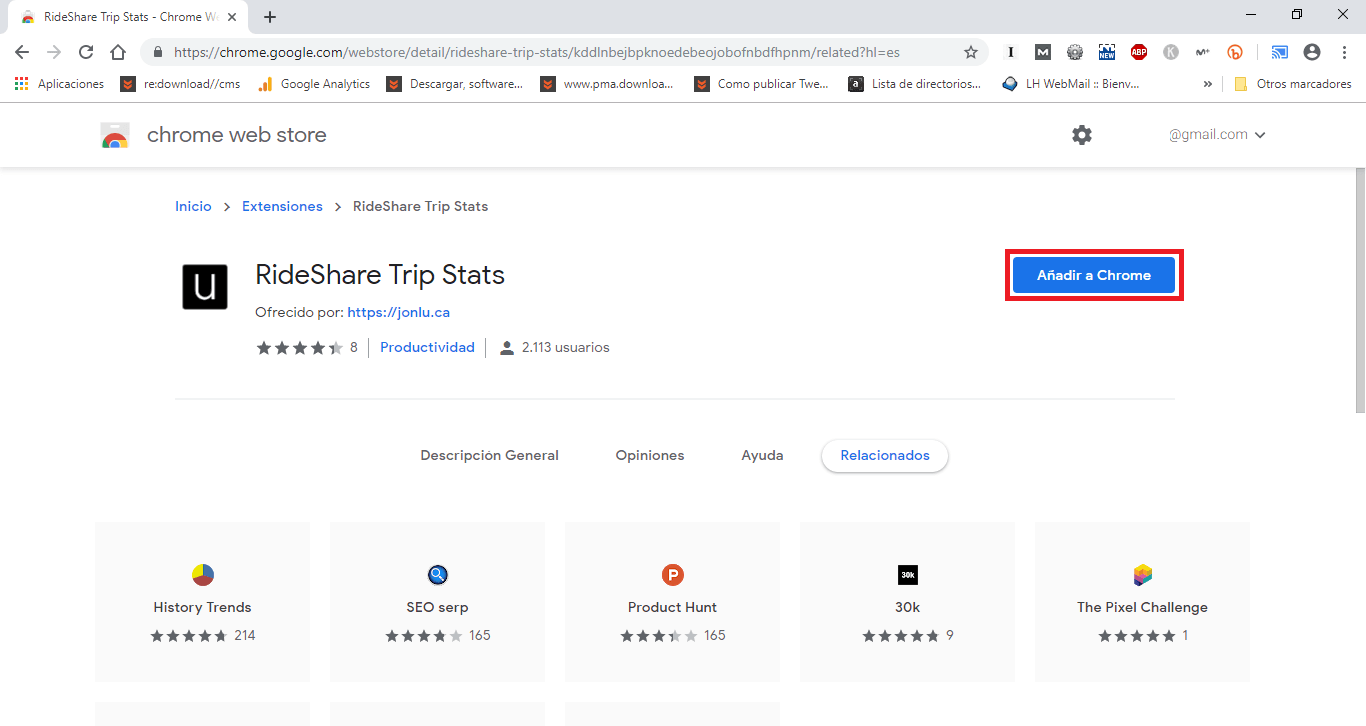Open Descargar, software bookmark
The width and height of the screenshot is (1366, 726).
(x=455, y=84)
